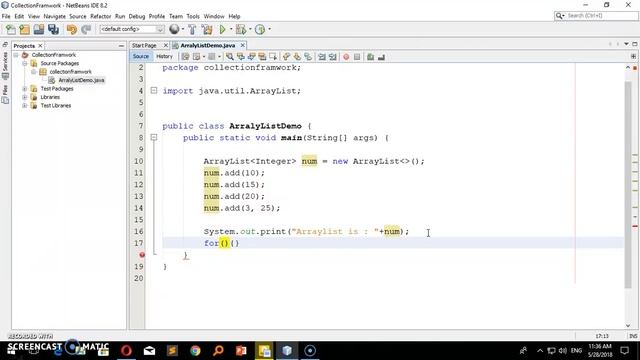Image resolution: width=640 pixels, height=360 pixels.
Task: Close the ArralyListDemo.java tab
Action: click(x=242, y=45)
